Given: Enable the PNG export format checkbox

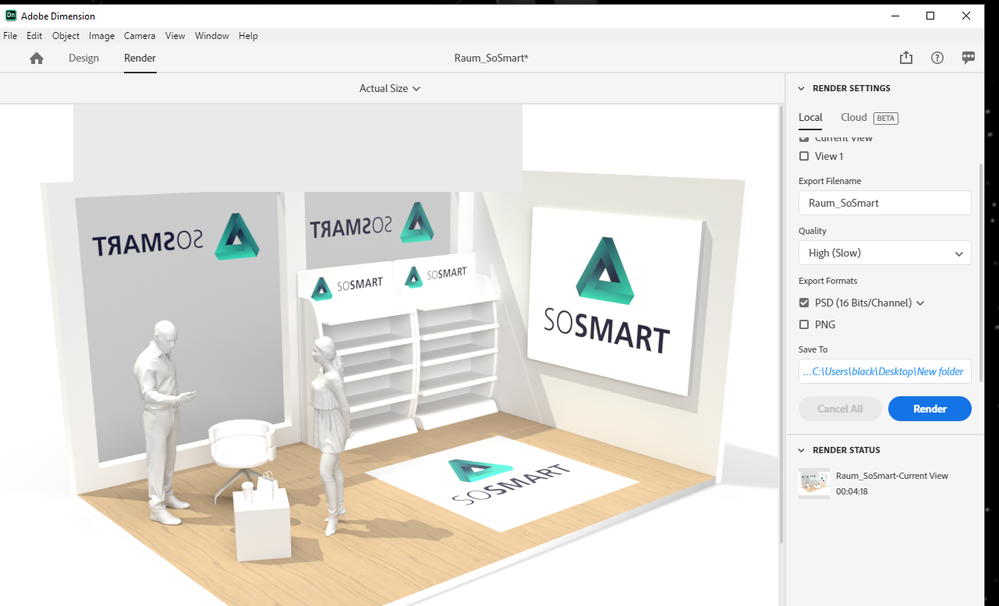Looking at the screenshot, I should click(x=804, y=324).
